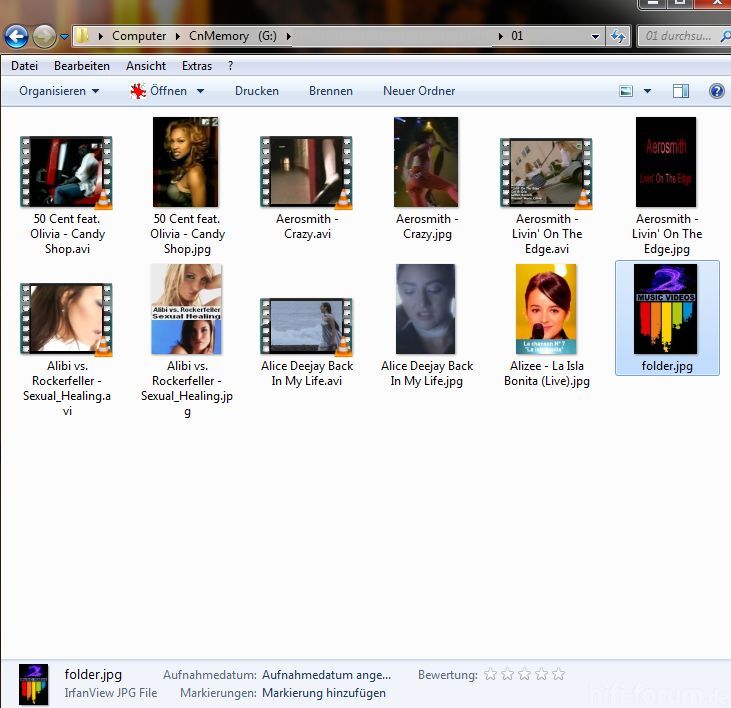Screen dimensions: 731x708
Task: Click the search field 01 durchsuchen
Action: click(680, 36)
